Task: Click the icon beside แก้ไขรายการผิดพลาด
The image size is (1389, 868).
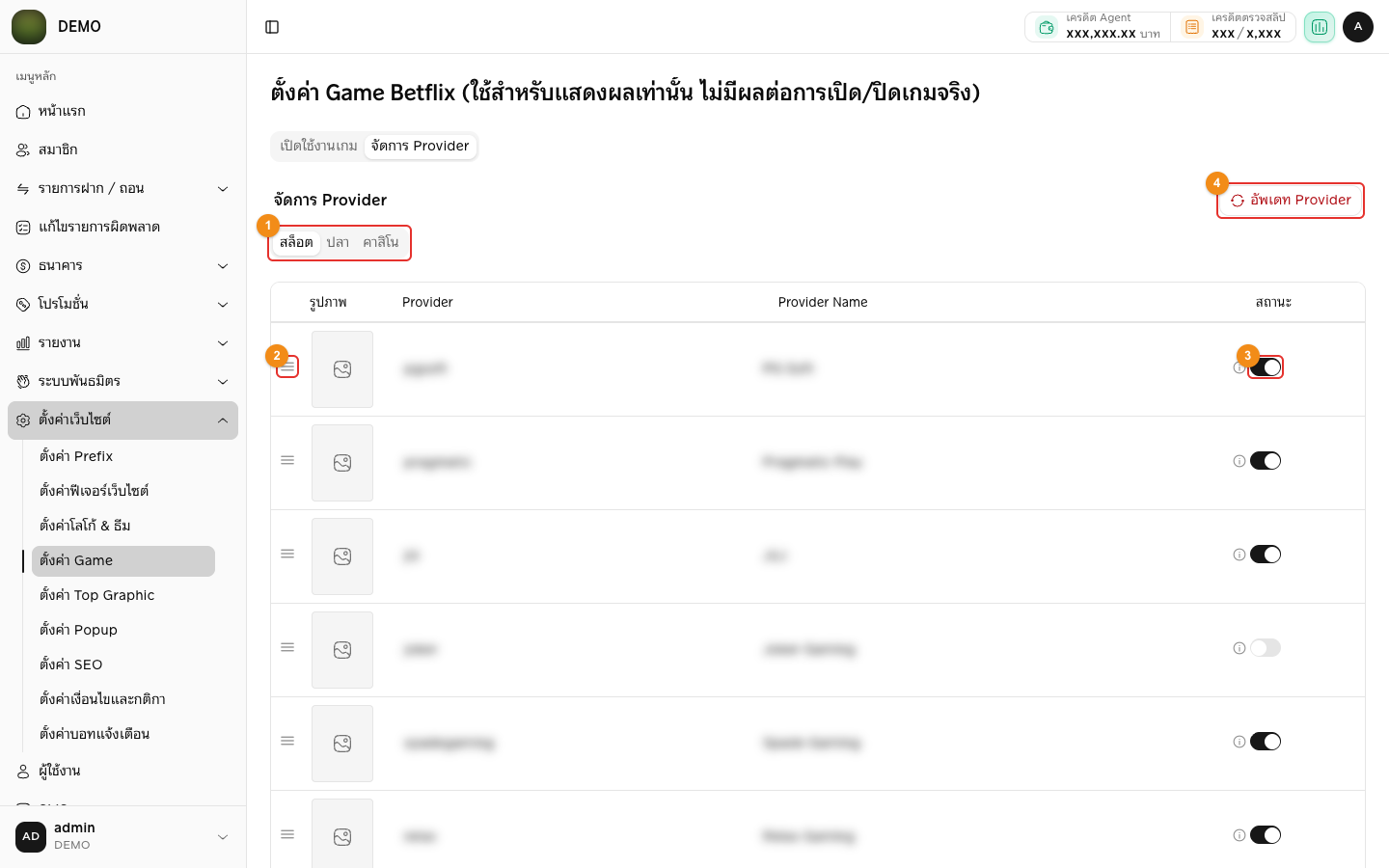Action: pyautogui.click(x=23, y=228)
